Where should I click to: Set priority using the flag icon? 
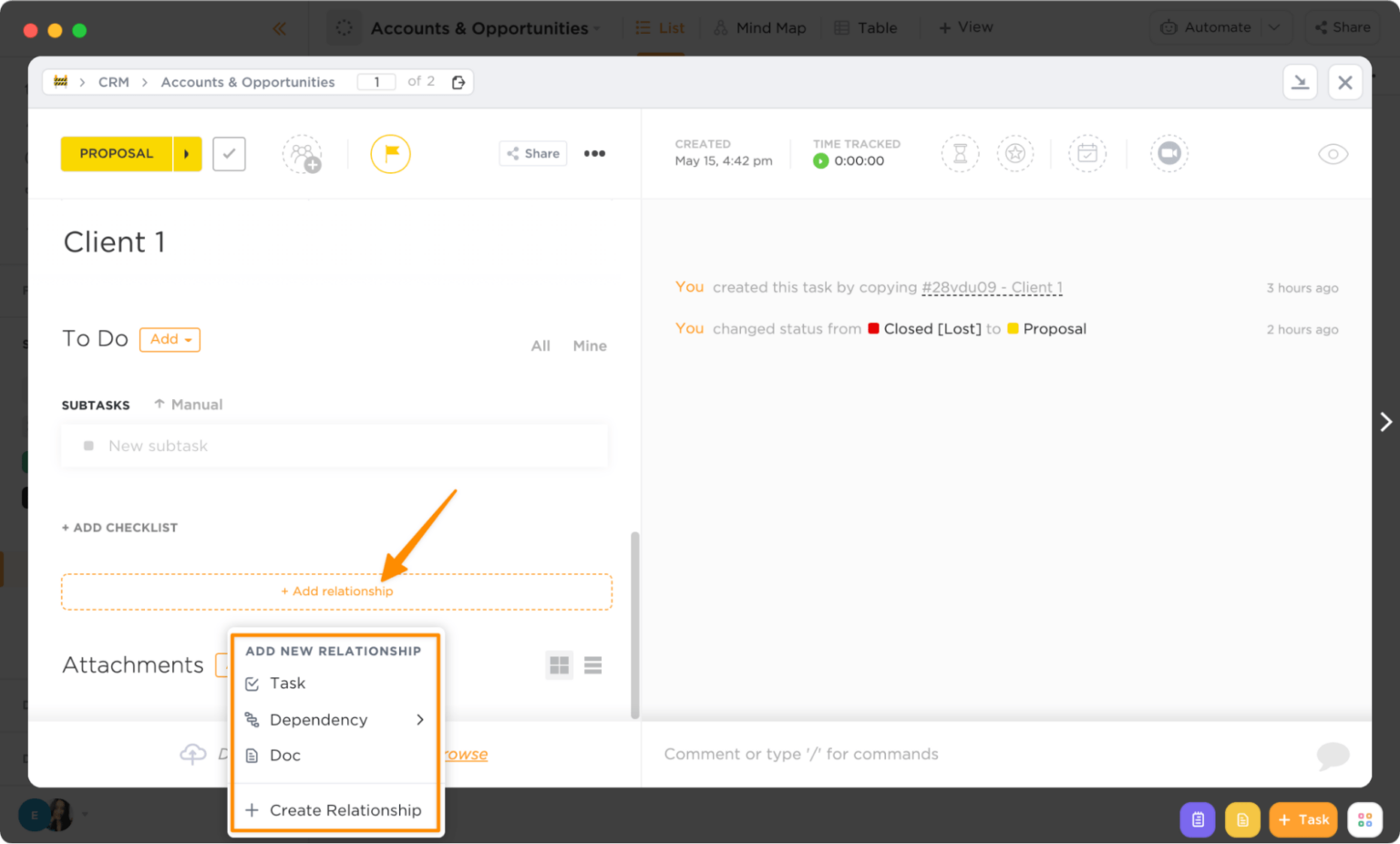click(x=390, y=153)
